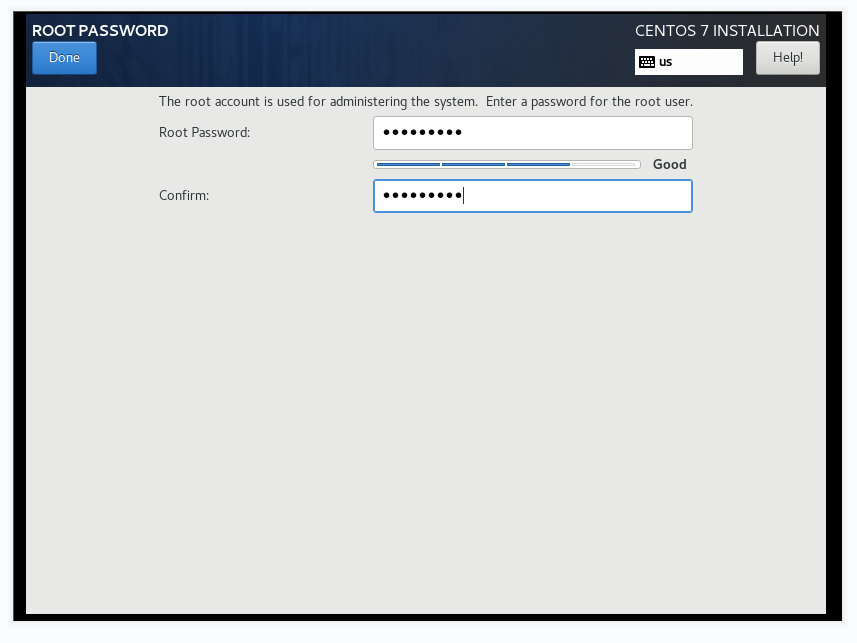Image resolution: width=857 pixels, height=643 pixels.
Task: Click the ROOT PASSWORD heading
Action: tap(100, 31)
